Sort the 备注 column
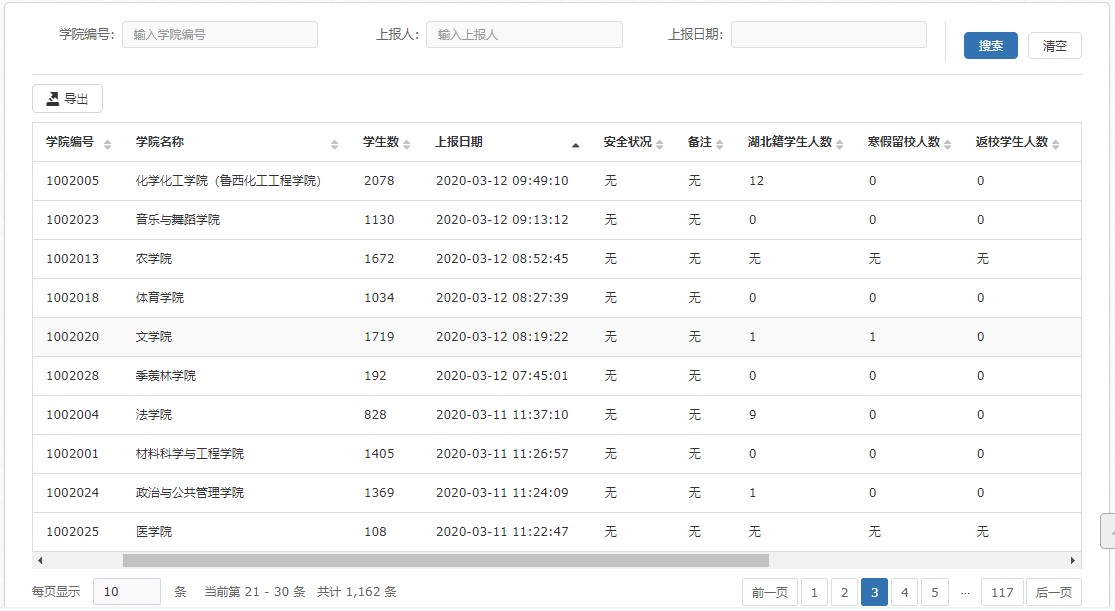Viewport: 1115px width, 611px height. tap(720, 144)
